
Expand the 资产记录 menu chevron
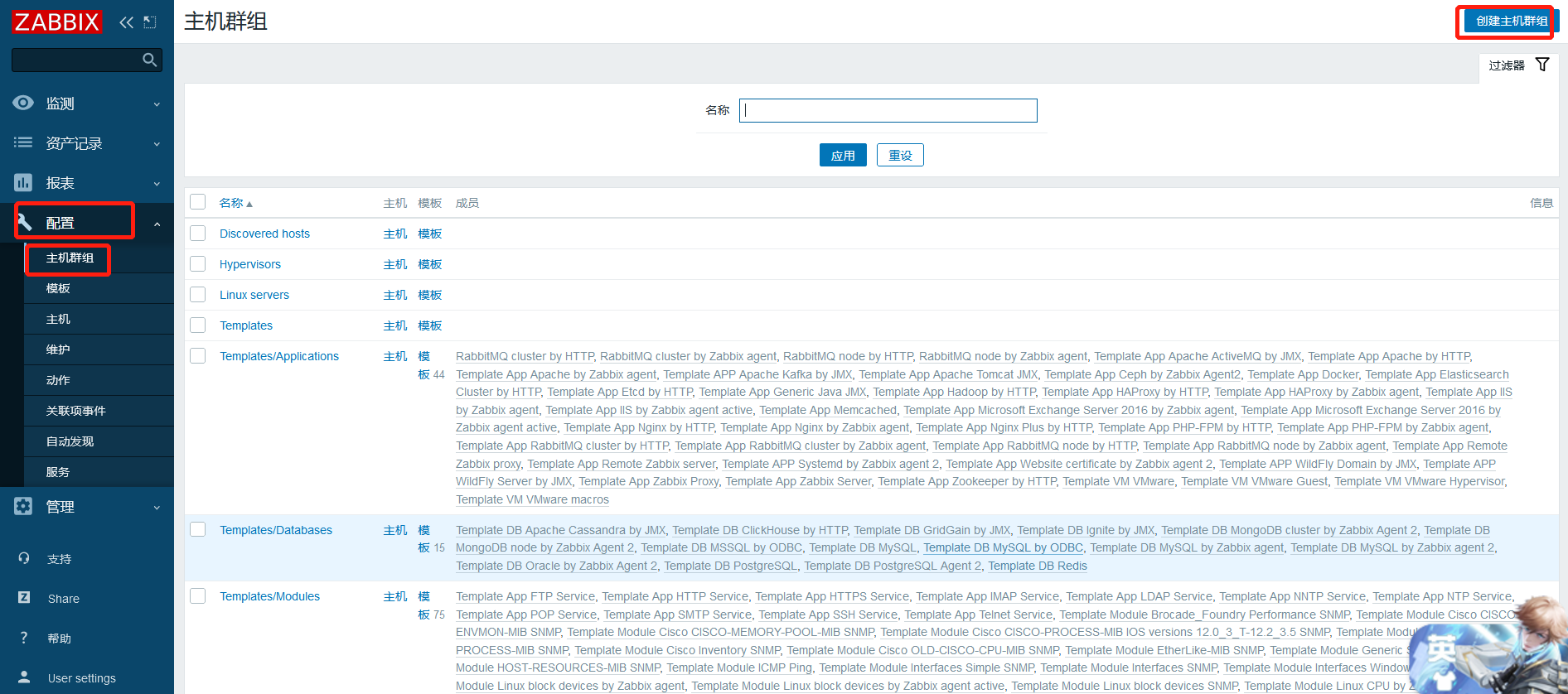(157, 144)
